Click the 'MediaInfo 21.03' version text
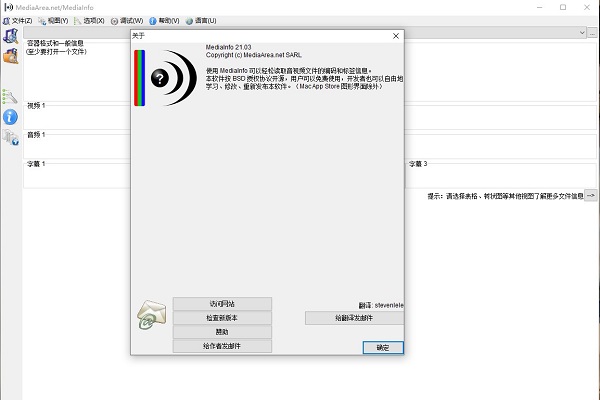 [x=228, y=47]
